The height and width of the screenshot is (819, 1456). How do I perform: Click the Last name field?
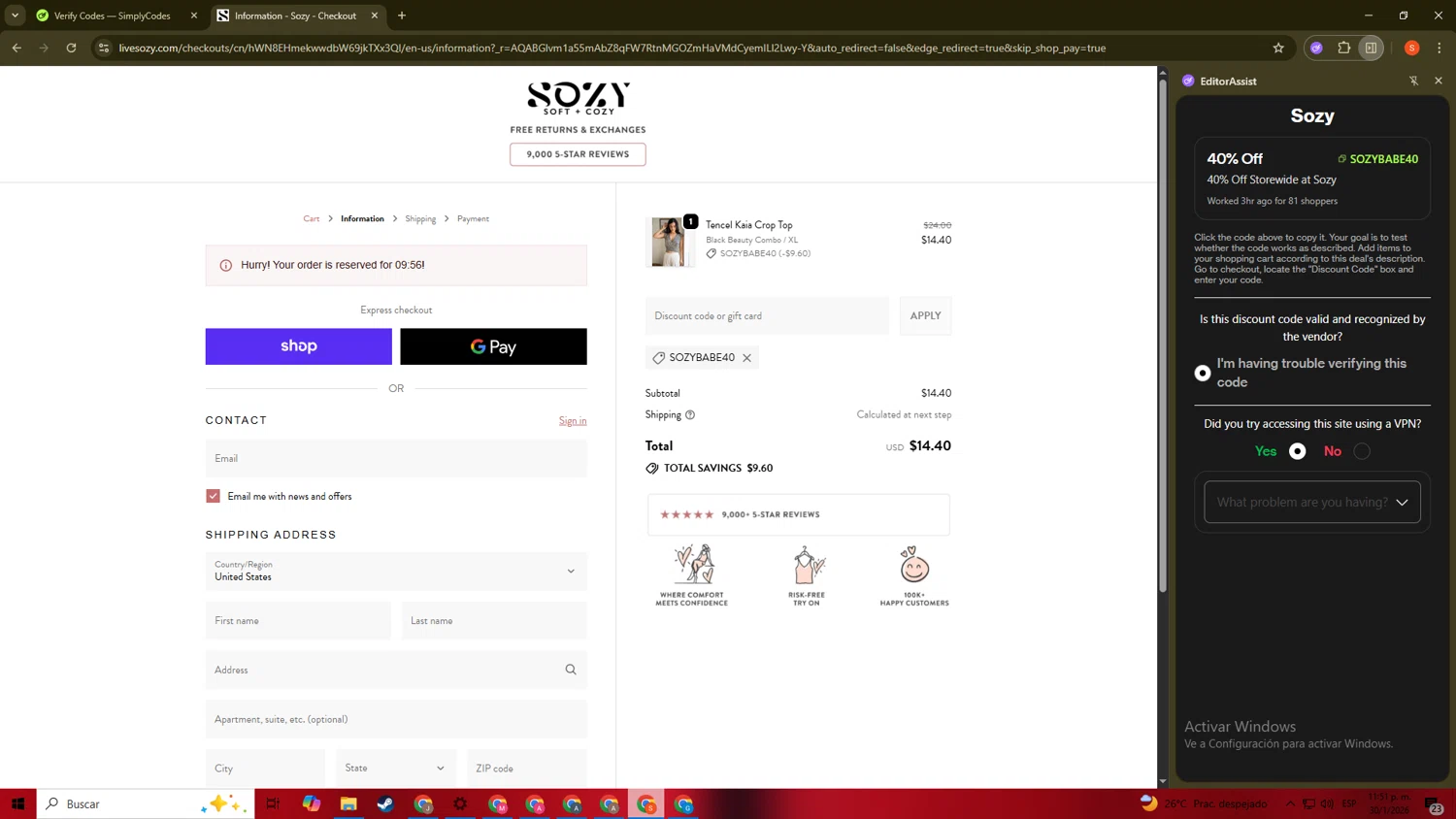tap(494, 620)
